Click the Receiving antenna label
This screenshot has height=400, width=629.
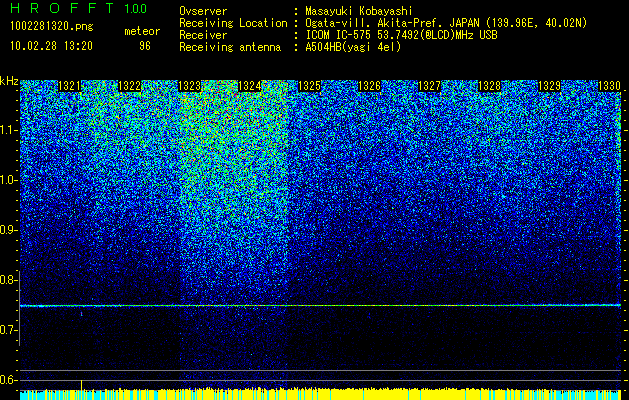tap(230, 47)
